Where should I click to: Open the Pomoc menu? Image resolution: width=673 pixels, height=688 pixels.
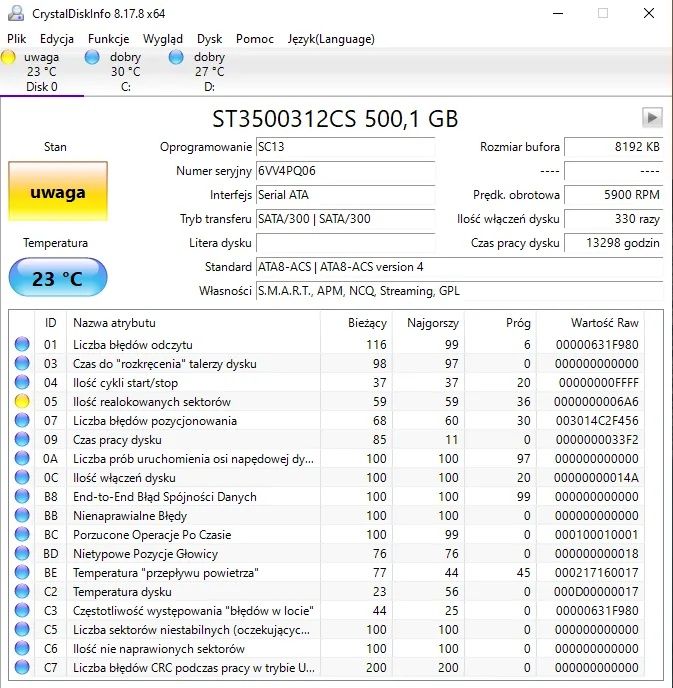coord(254,39)
